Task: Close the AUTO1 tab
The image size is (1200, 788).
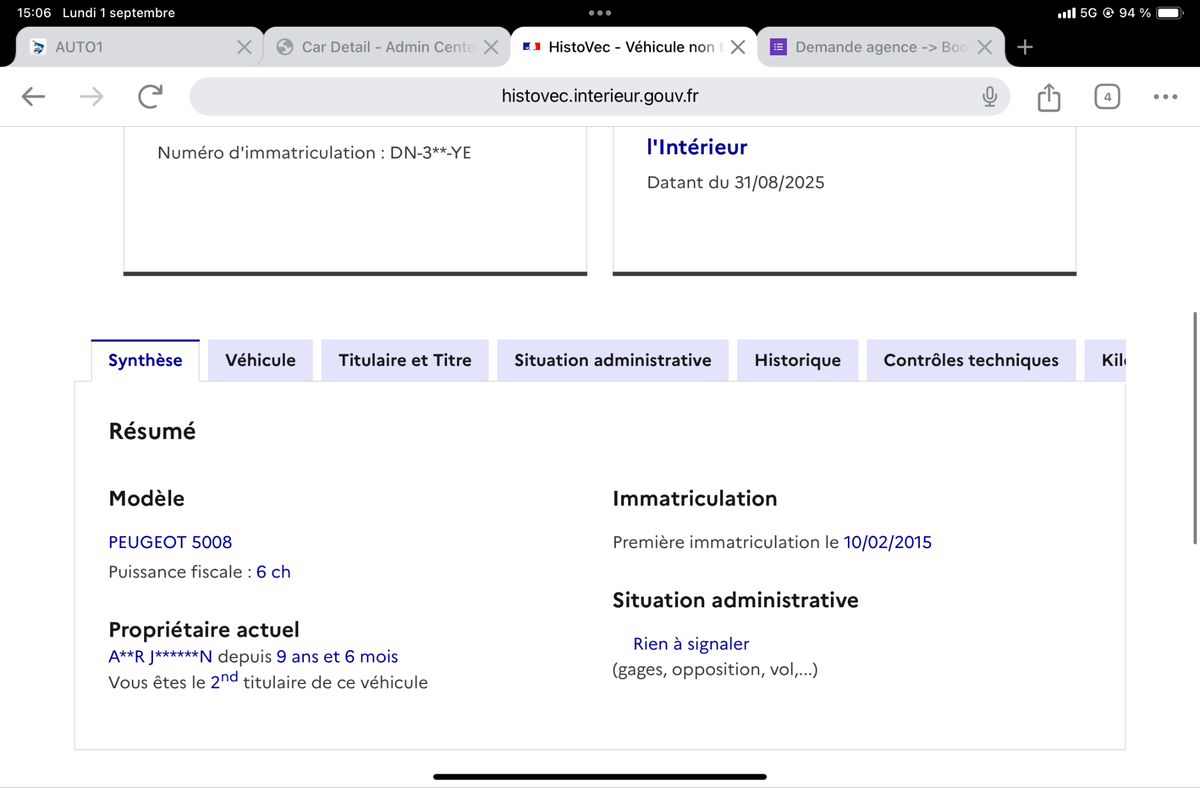Action: (244, 47)
